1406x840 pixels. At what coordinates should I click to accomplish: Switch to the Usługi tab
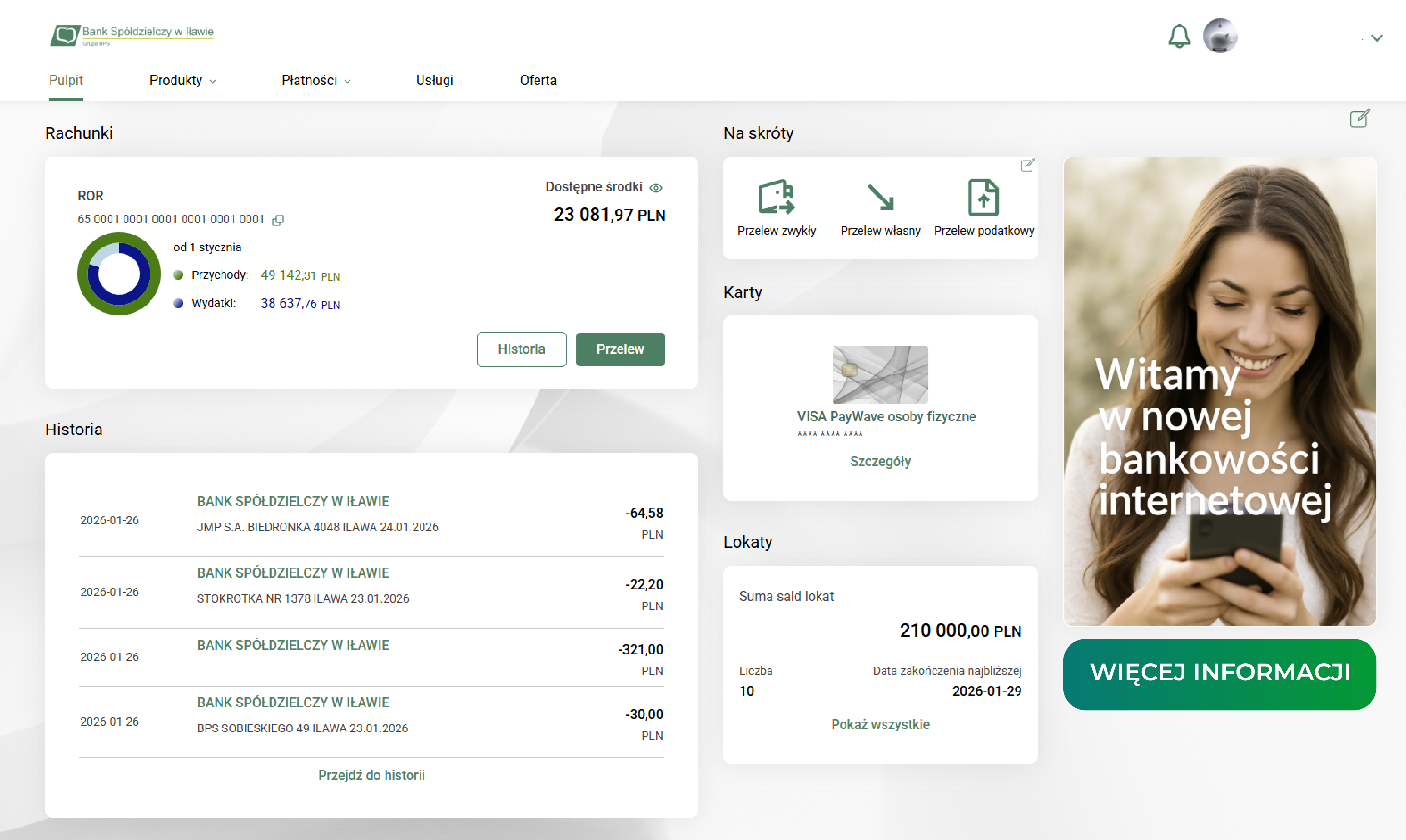point(434,80)
